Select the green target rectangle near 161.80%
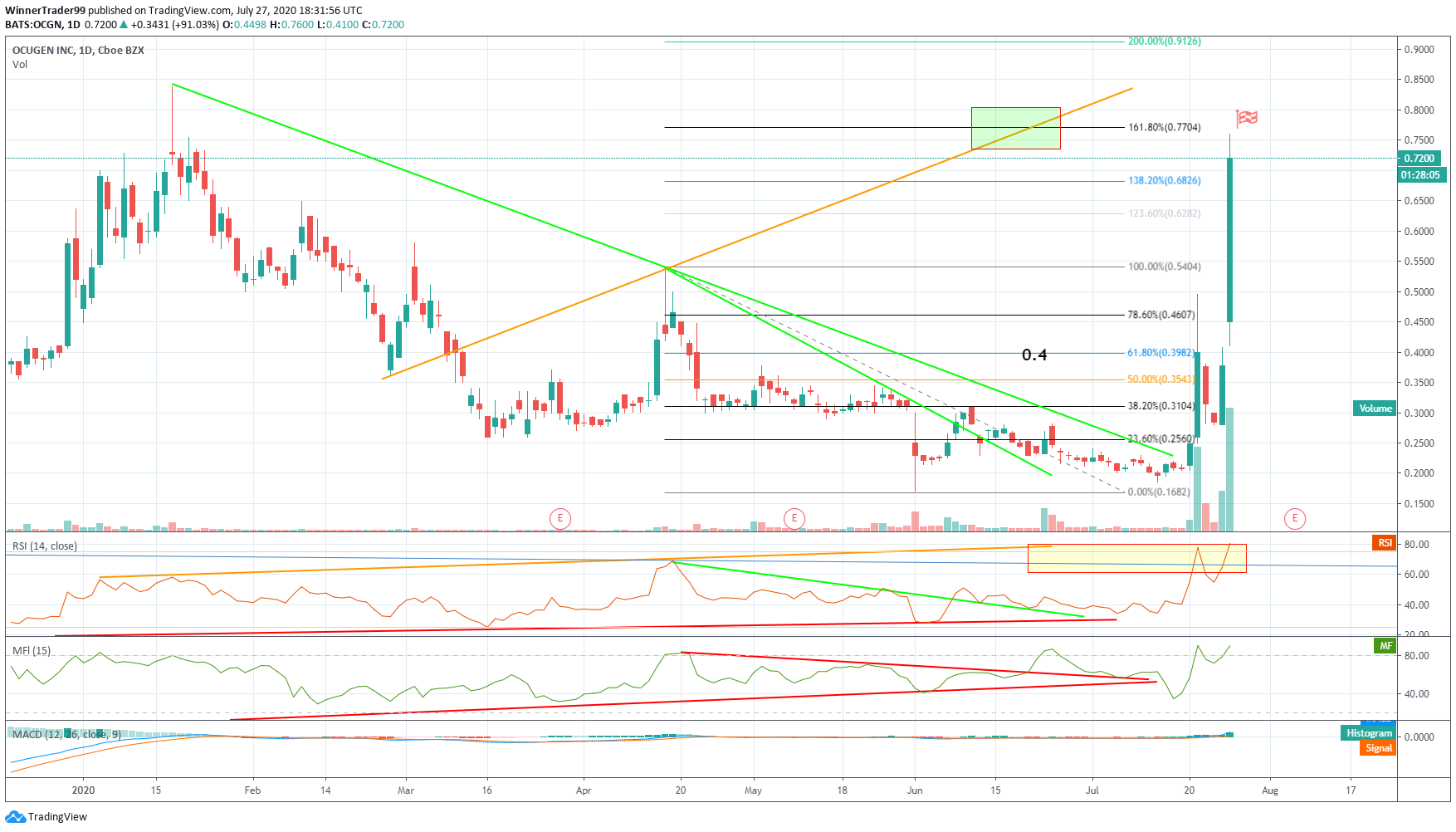The height and width of the screenshot is (832, 1456). click(1016, 129)
